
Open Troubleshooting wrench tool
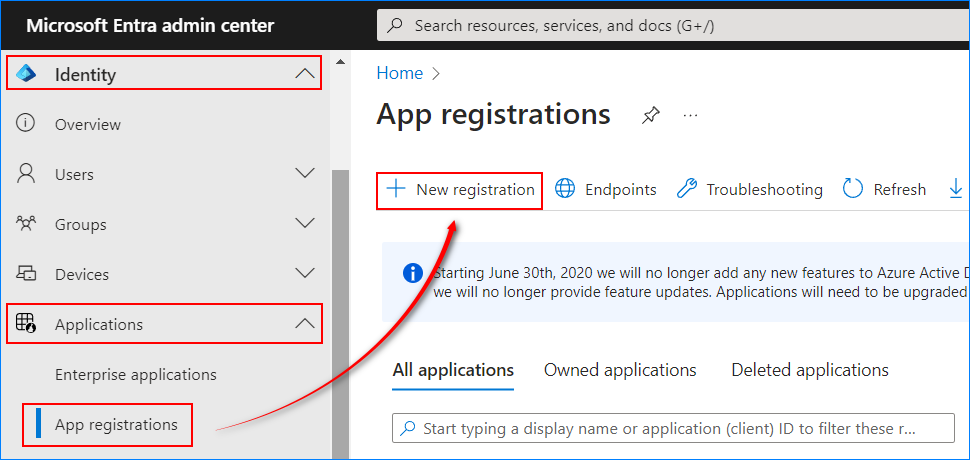tap(687, 189)
